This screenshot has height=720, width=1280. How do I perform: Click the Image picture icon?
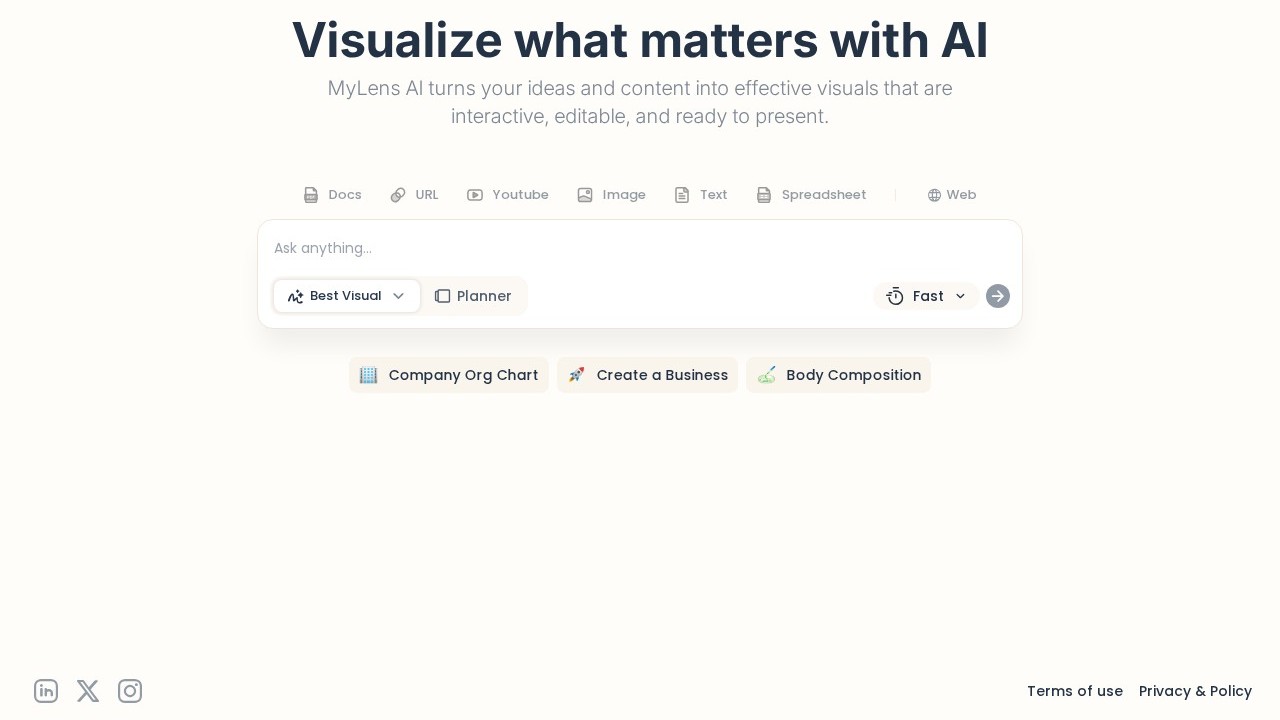pos(585,195)
